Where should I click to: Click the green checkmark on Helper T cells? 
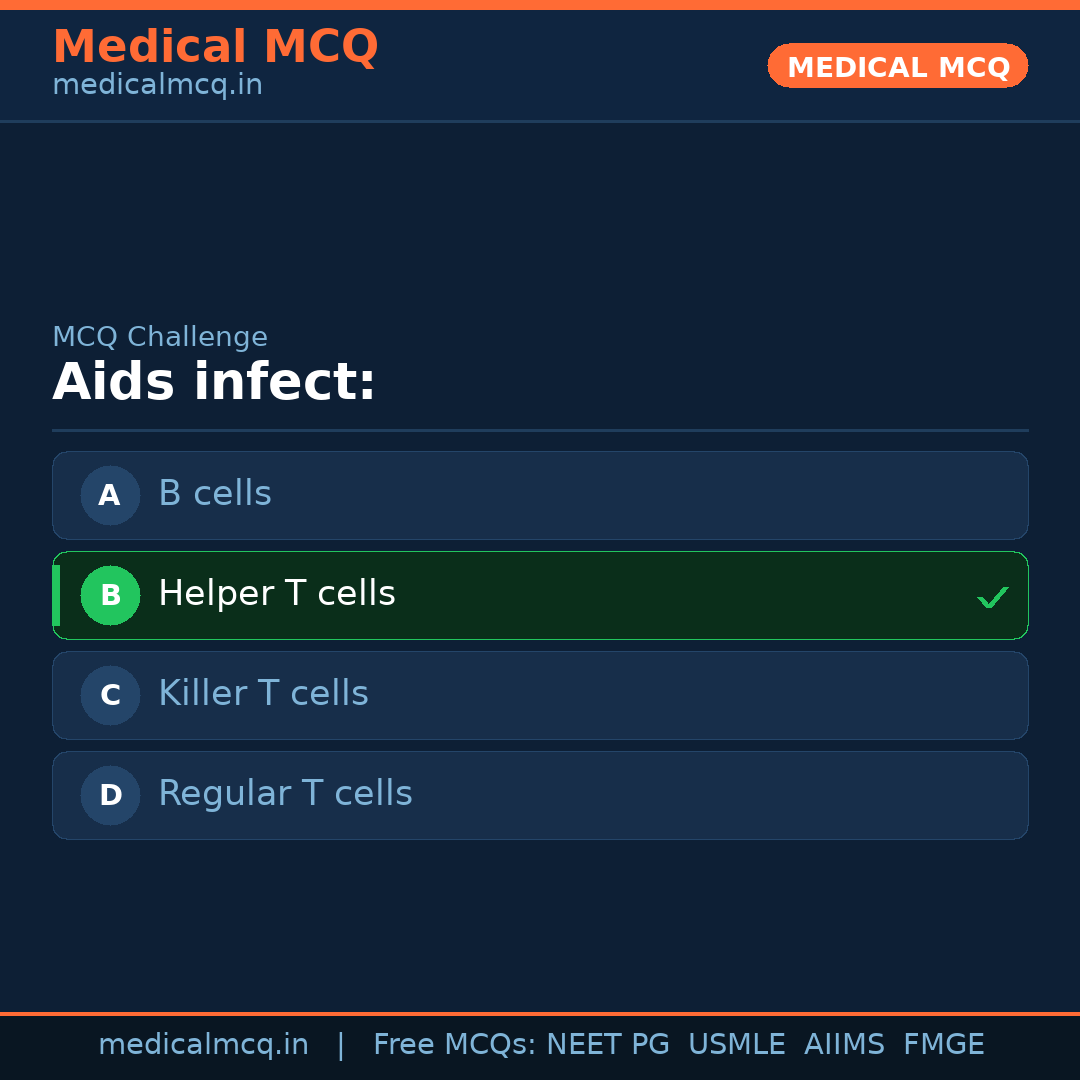point(993,597)
